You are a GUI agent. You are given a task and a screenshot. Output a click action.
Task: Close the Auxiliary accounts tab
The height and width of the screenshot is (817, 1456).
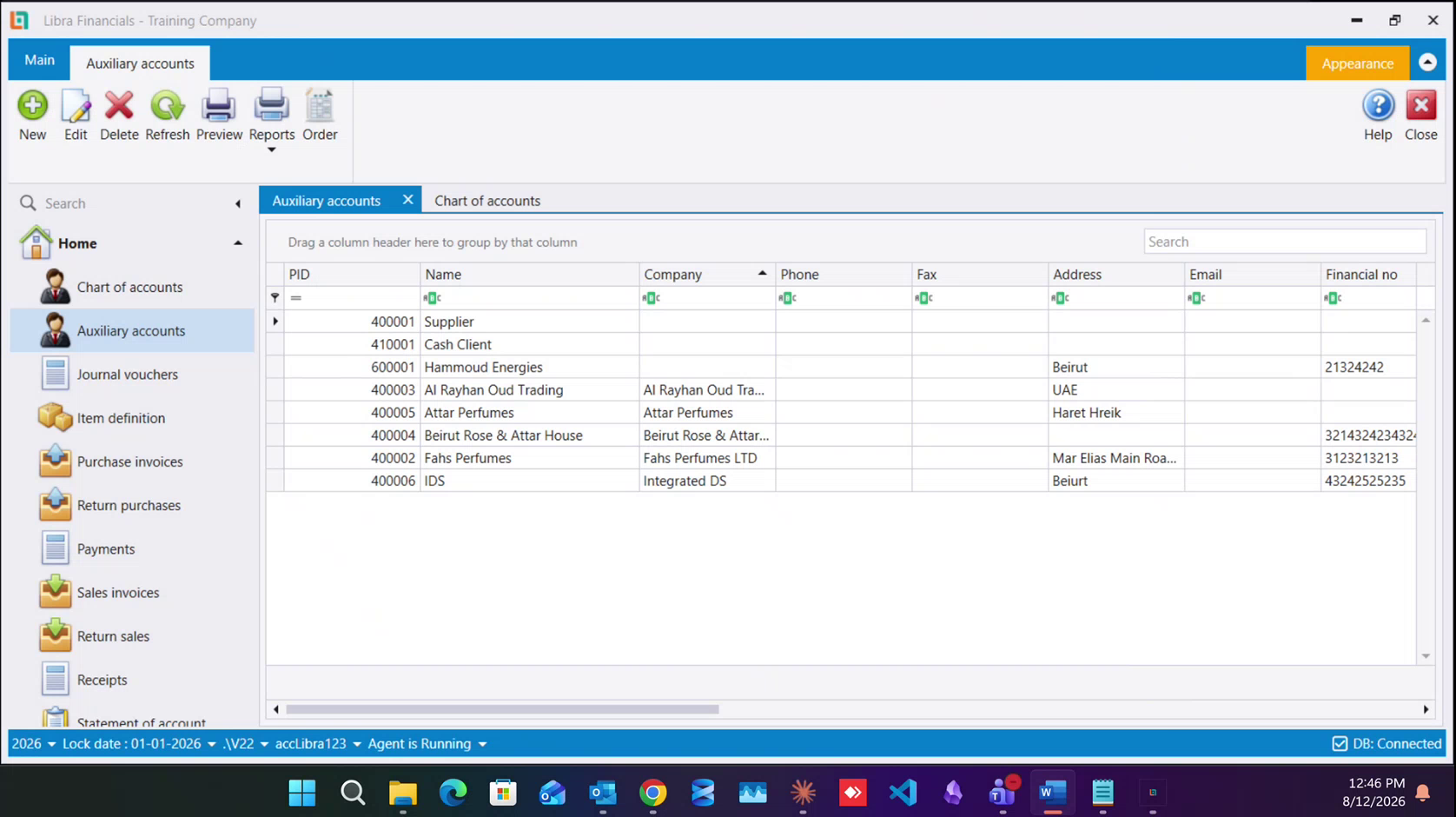pos(407,200)
